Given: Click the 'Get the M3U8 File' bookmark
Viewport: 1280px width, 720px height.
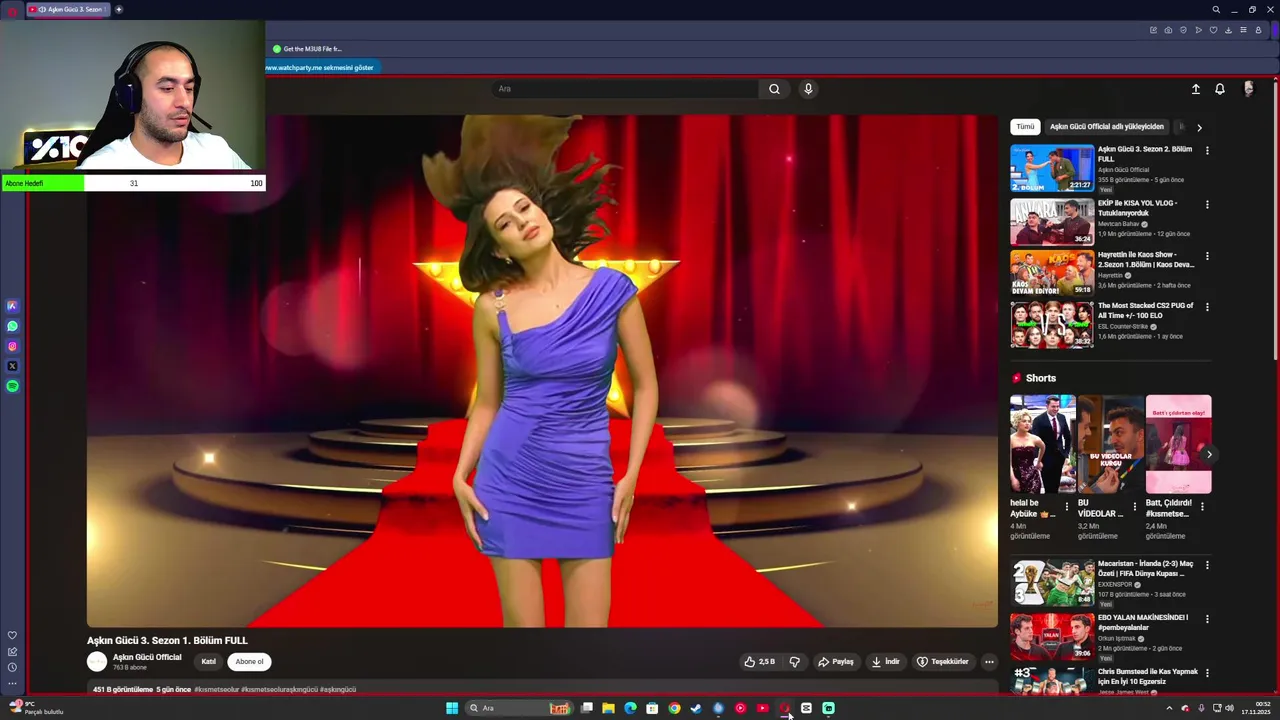Looking at the screenshot, I should (307, 49).
